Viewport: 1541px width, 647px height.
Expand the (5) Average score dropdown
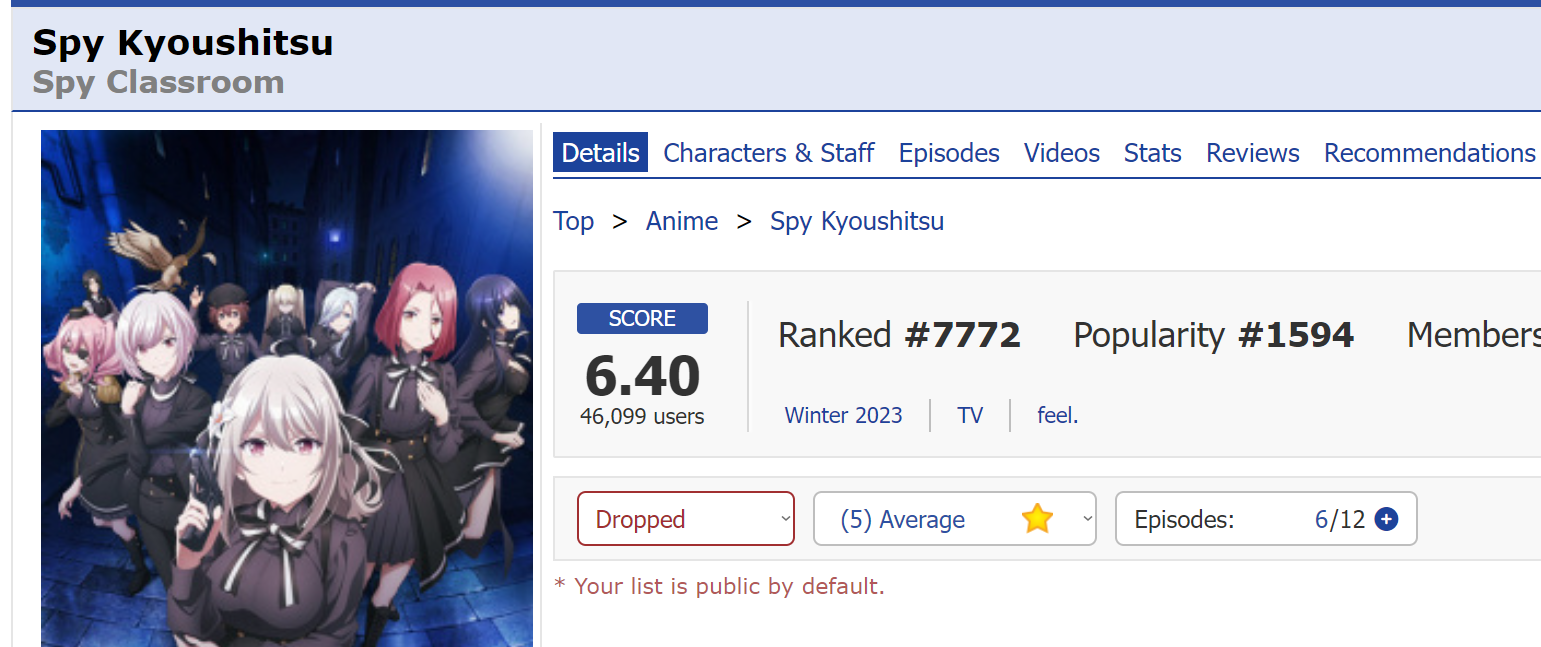[x=955, y=519]
